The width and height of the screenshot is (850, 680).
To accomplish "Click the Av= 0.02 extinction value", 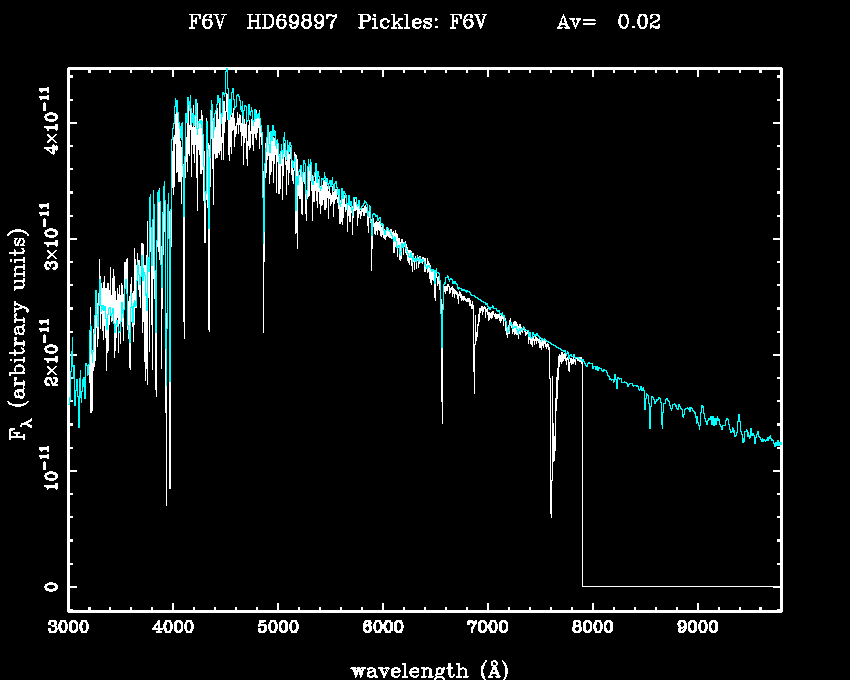I will (608, 22).
